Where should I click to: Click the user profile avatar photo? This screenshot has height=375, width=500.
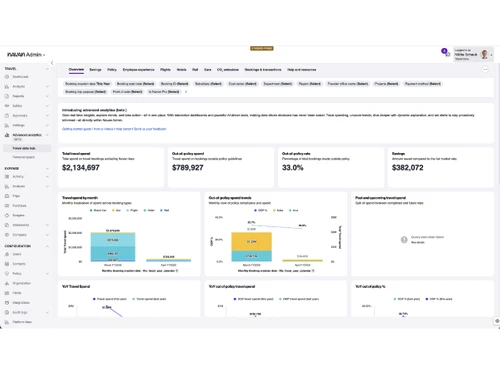pyautogui.click(x=484, y=54)
